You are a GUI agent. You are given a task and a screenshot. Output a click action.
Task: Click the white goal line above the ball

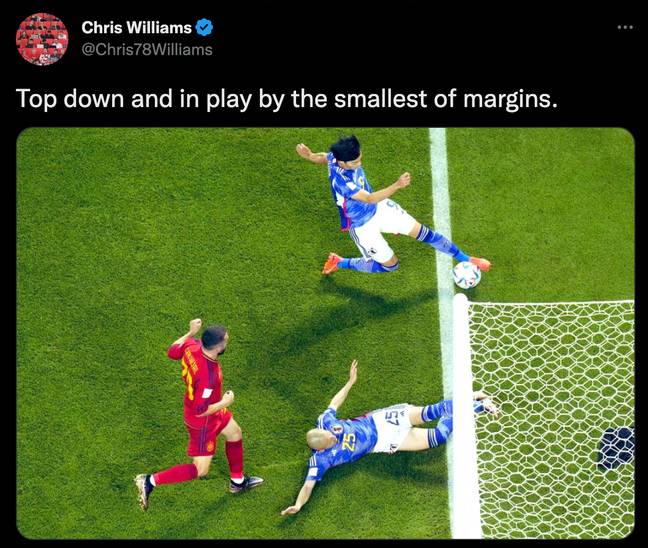pyautogui.click(x=440, y=194)
